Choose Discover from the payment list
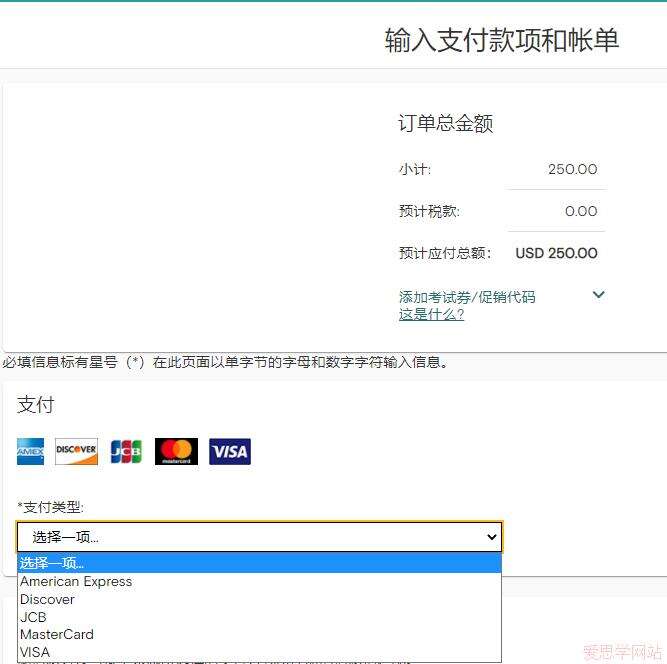This screenshot has width=667, height=664. click(x=47, y=599)
